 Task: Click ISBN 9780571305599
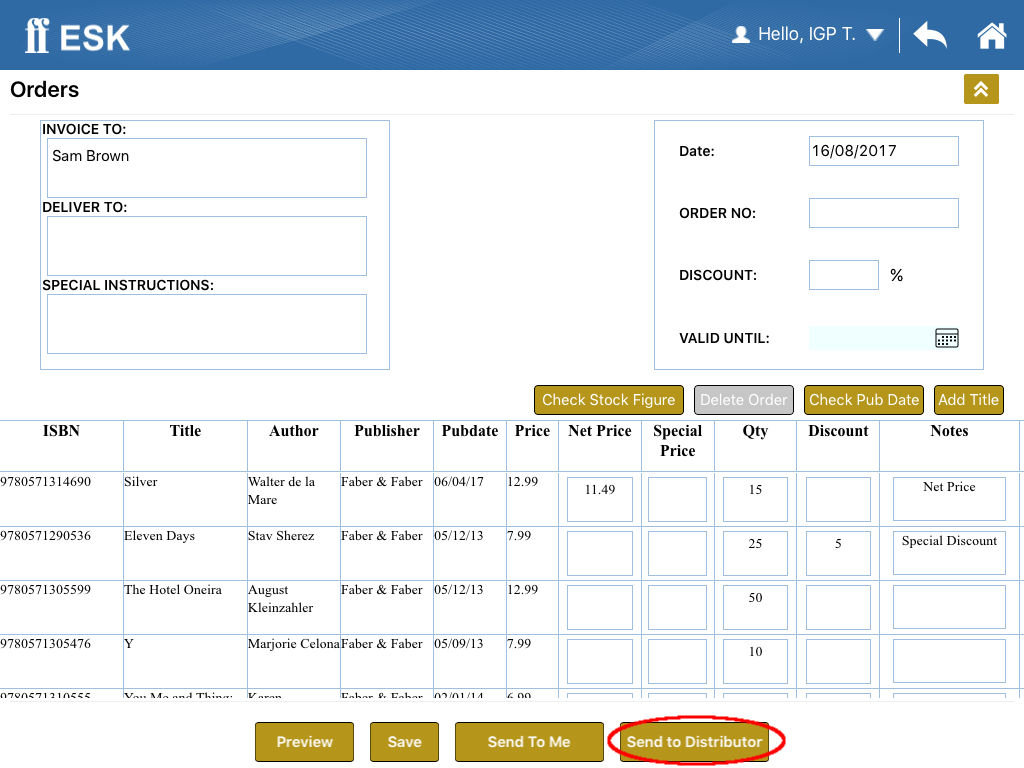[46, 590]
